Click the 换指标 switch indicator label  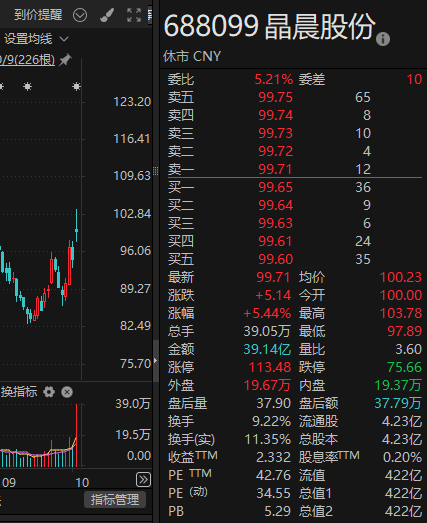click(19, 392)
